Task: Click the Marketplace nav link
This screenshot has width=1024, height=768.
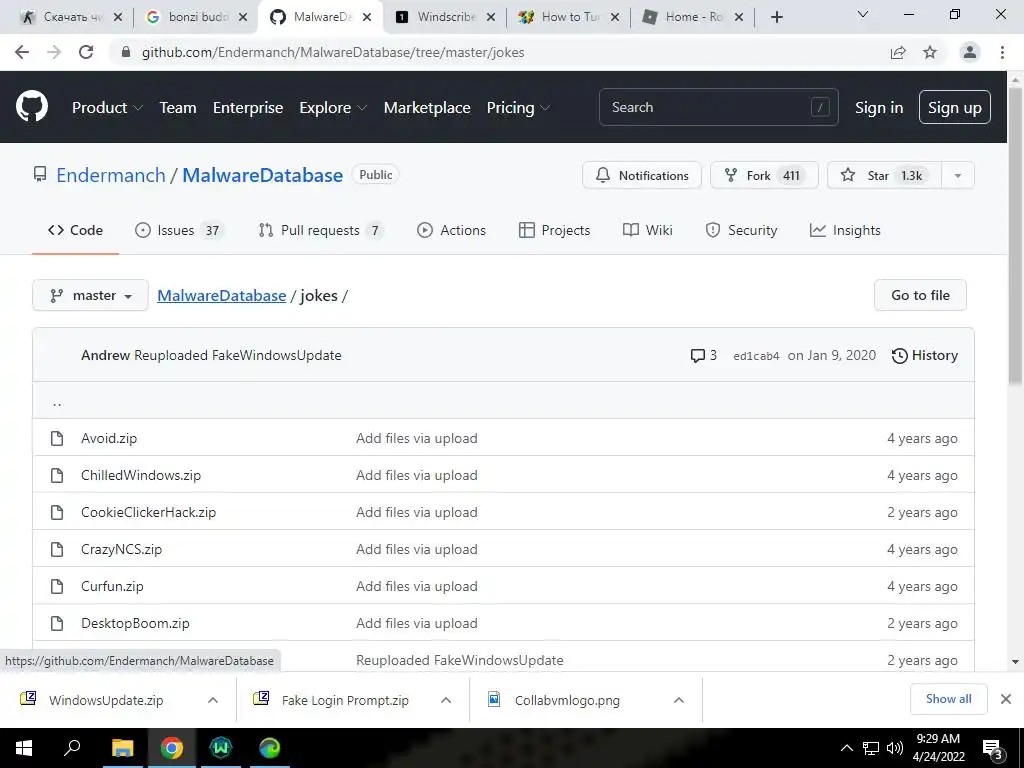Action: [427, 108]
